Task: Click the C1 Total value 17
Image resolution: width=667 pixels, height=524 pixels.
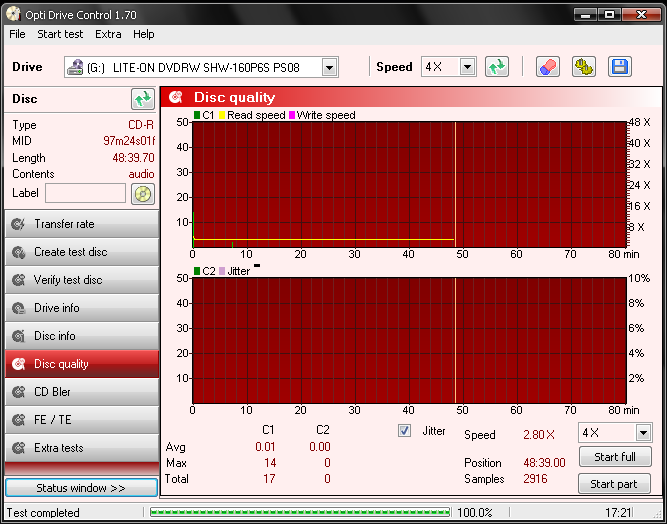Action: coord(269,478)
